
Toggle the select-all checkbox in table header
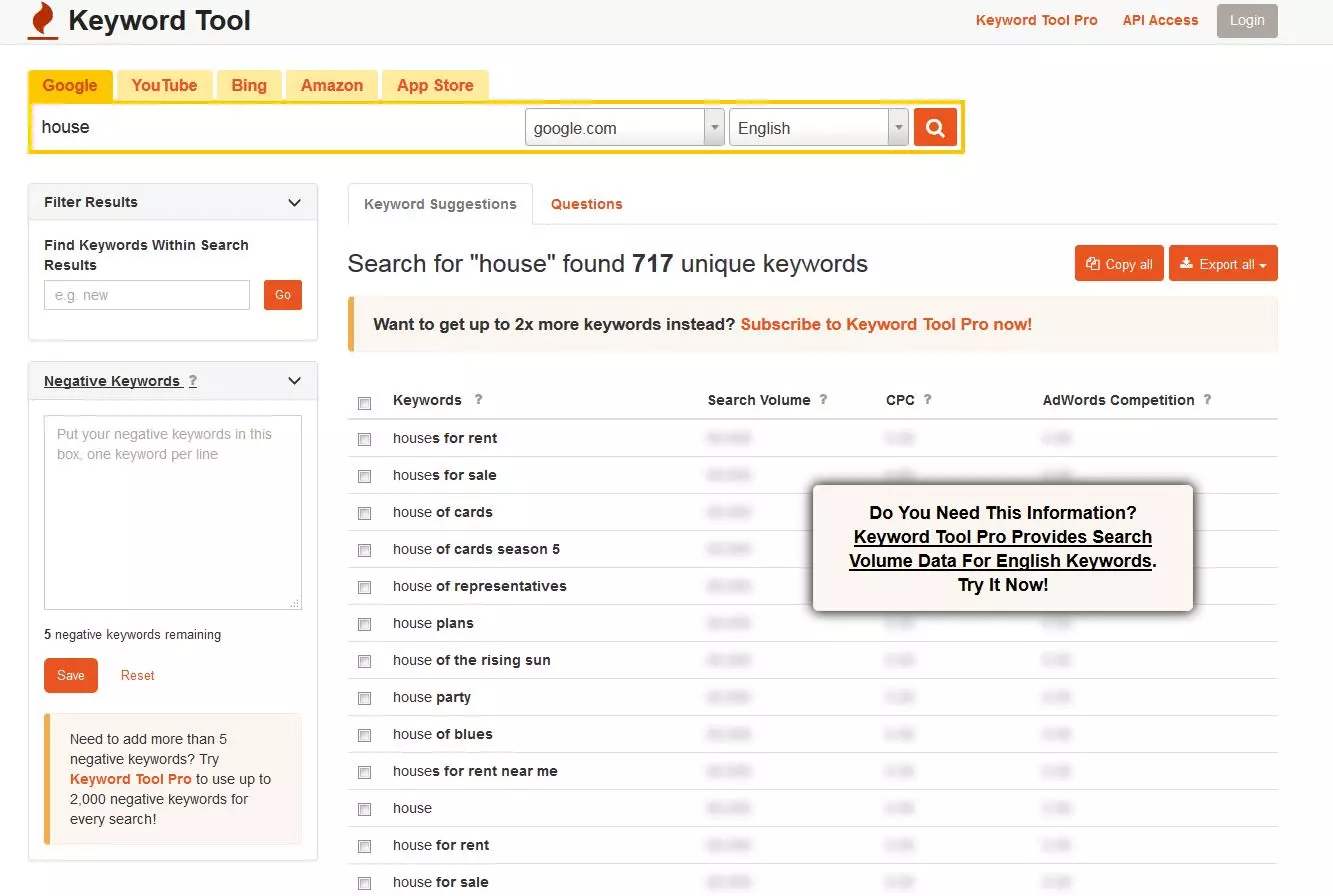365,403
